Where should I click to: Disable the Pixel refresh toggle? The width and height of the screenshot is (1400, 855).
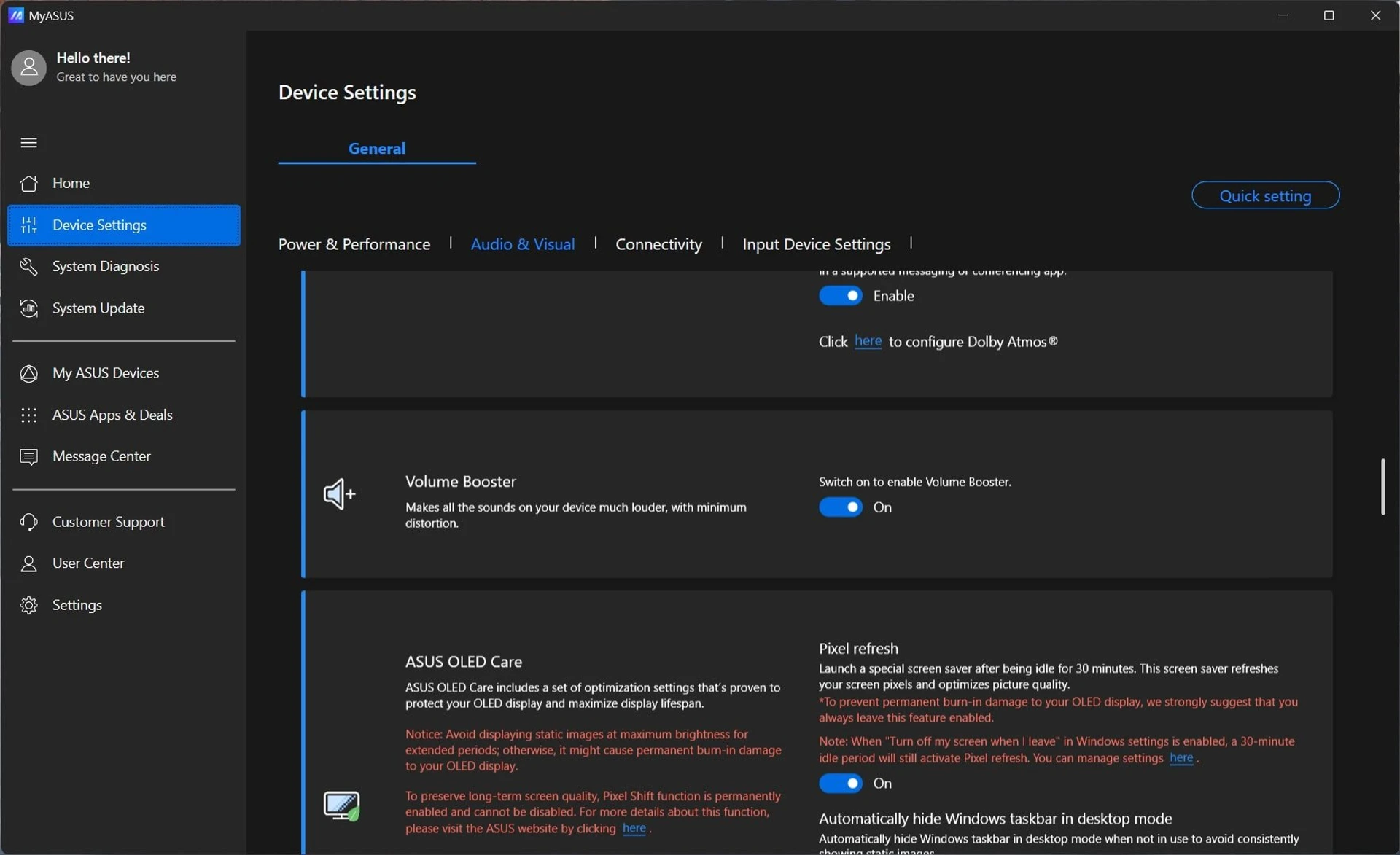click(840, 783)
